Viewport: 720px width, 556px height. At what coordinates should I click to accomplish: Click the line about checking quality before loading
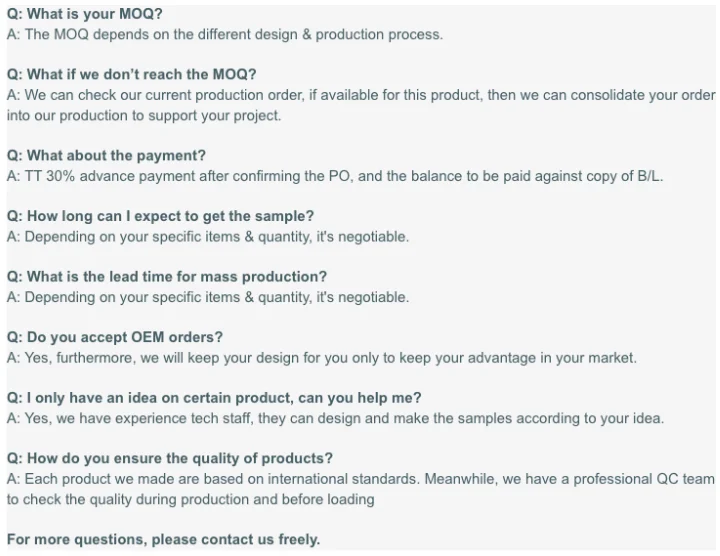190,499
